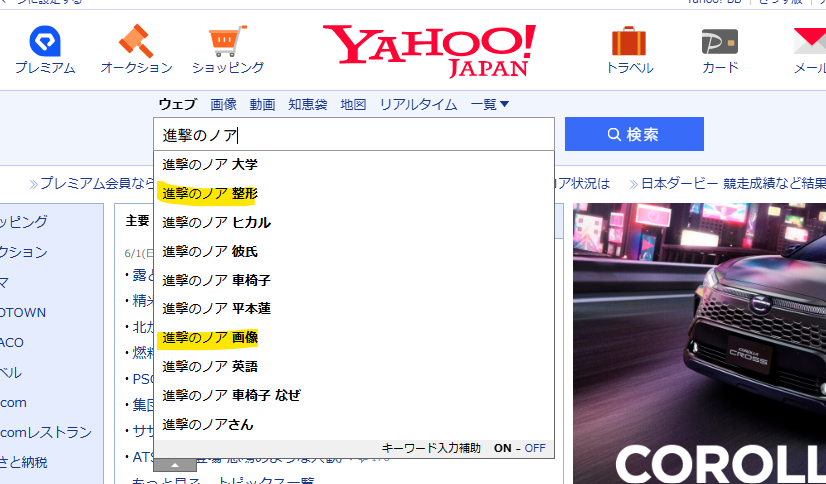The height and width of the screenshot is (484, 826).
Task: Open the comレストラン sidebar link
Action: (46, 432)
